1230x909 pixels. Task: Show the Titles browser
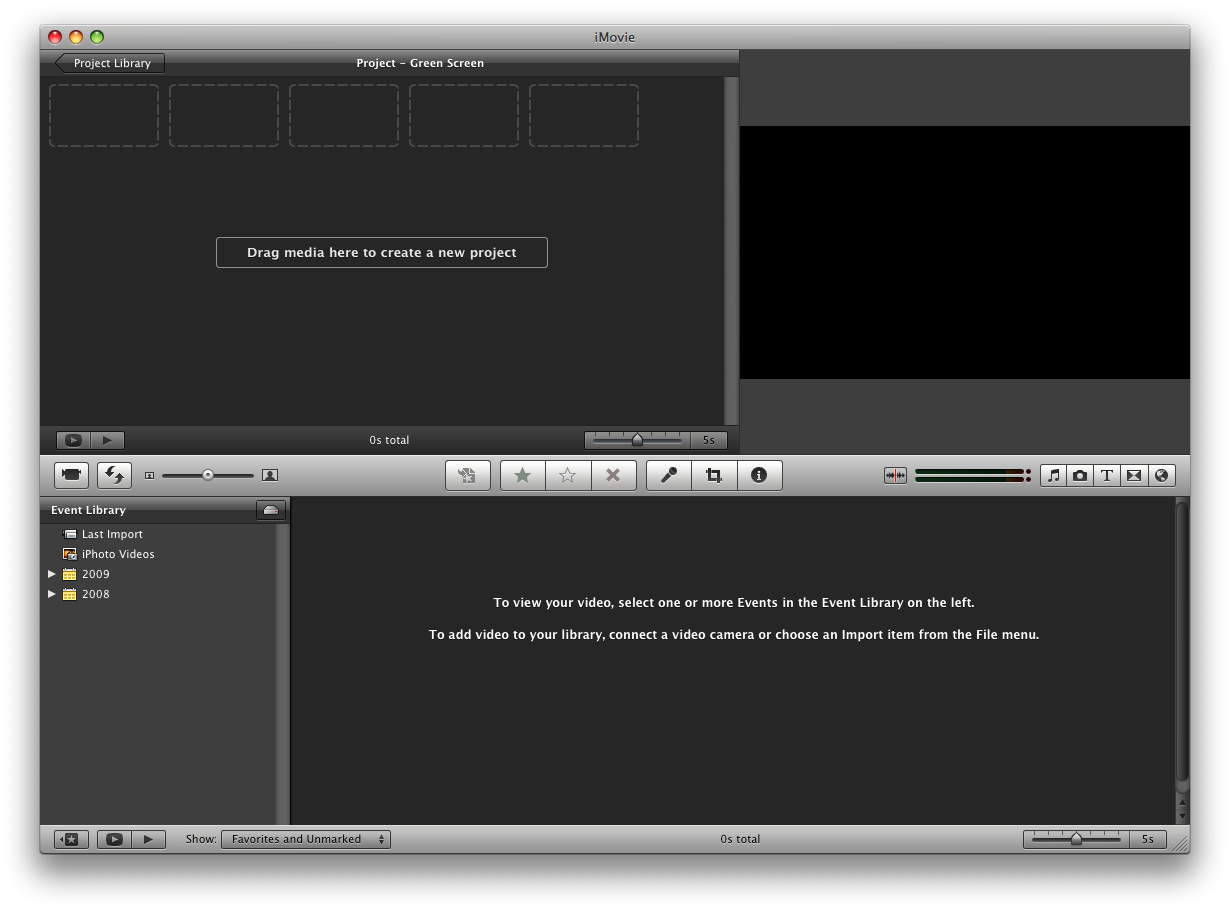[x=1107, y=476]
